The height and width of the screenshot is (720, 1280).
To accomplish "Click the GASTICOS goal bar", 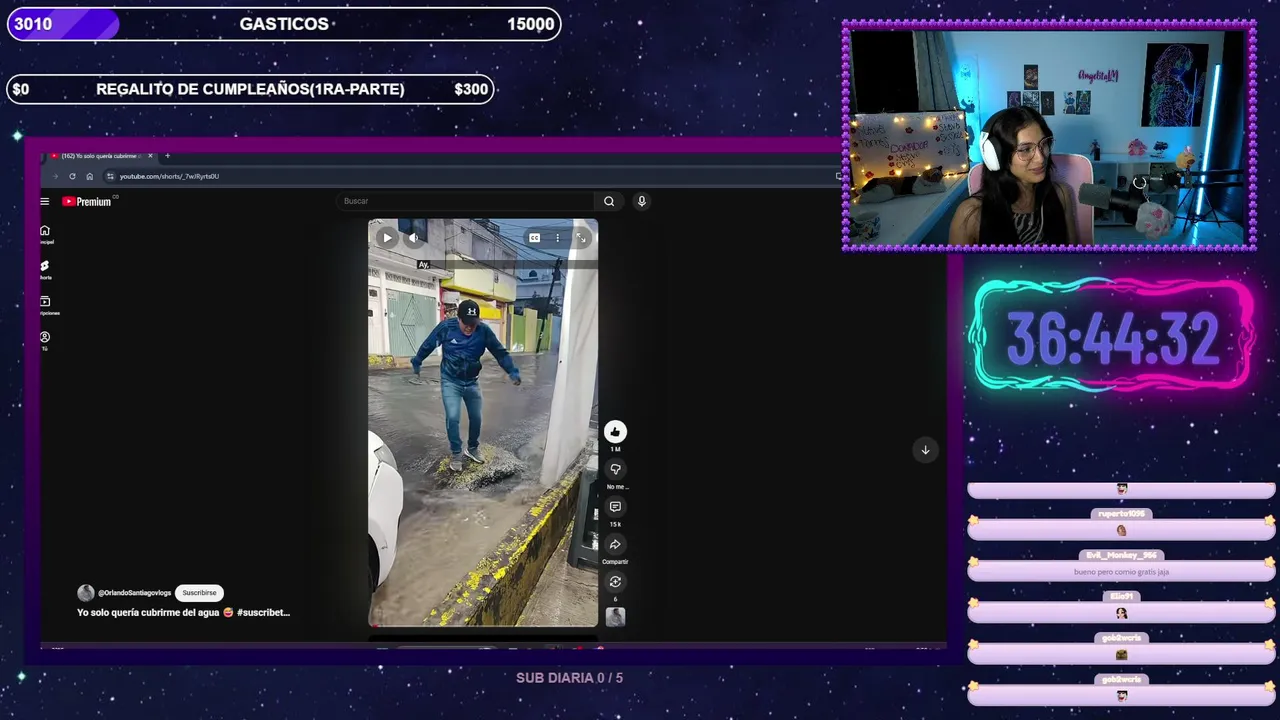I will click(284, 24).
